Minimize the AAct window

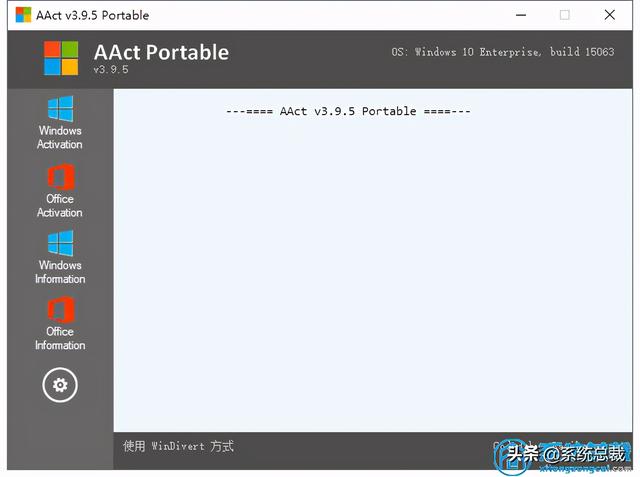521,15
